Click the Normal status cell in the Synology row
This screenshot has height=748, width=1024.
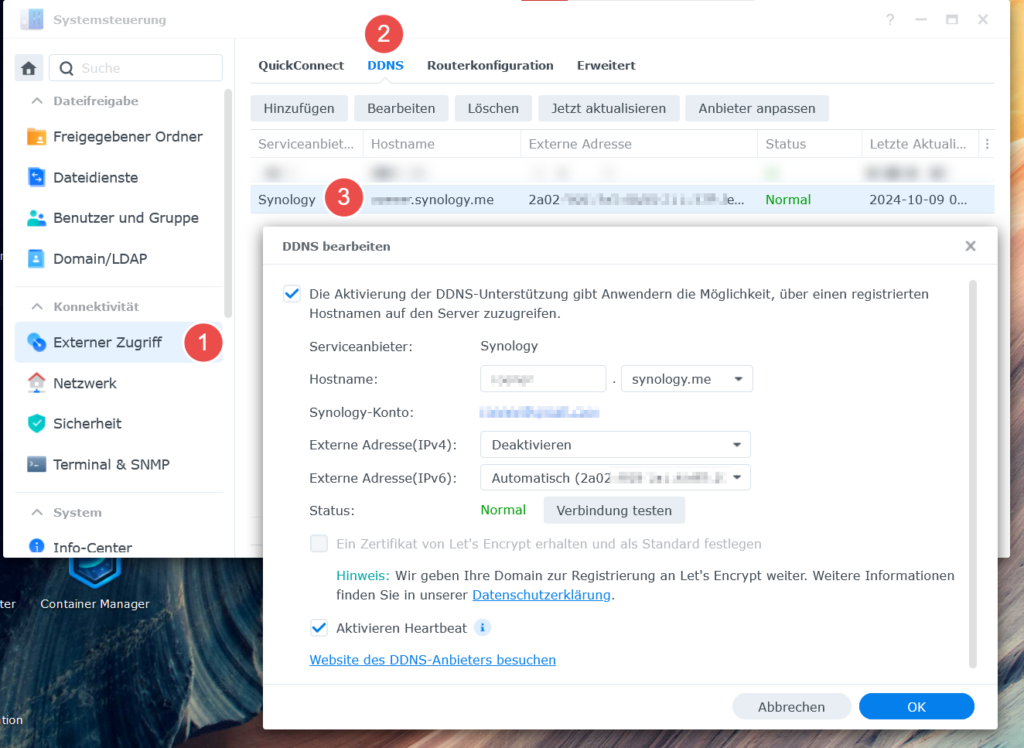pos(788,200)
